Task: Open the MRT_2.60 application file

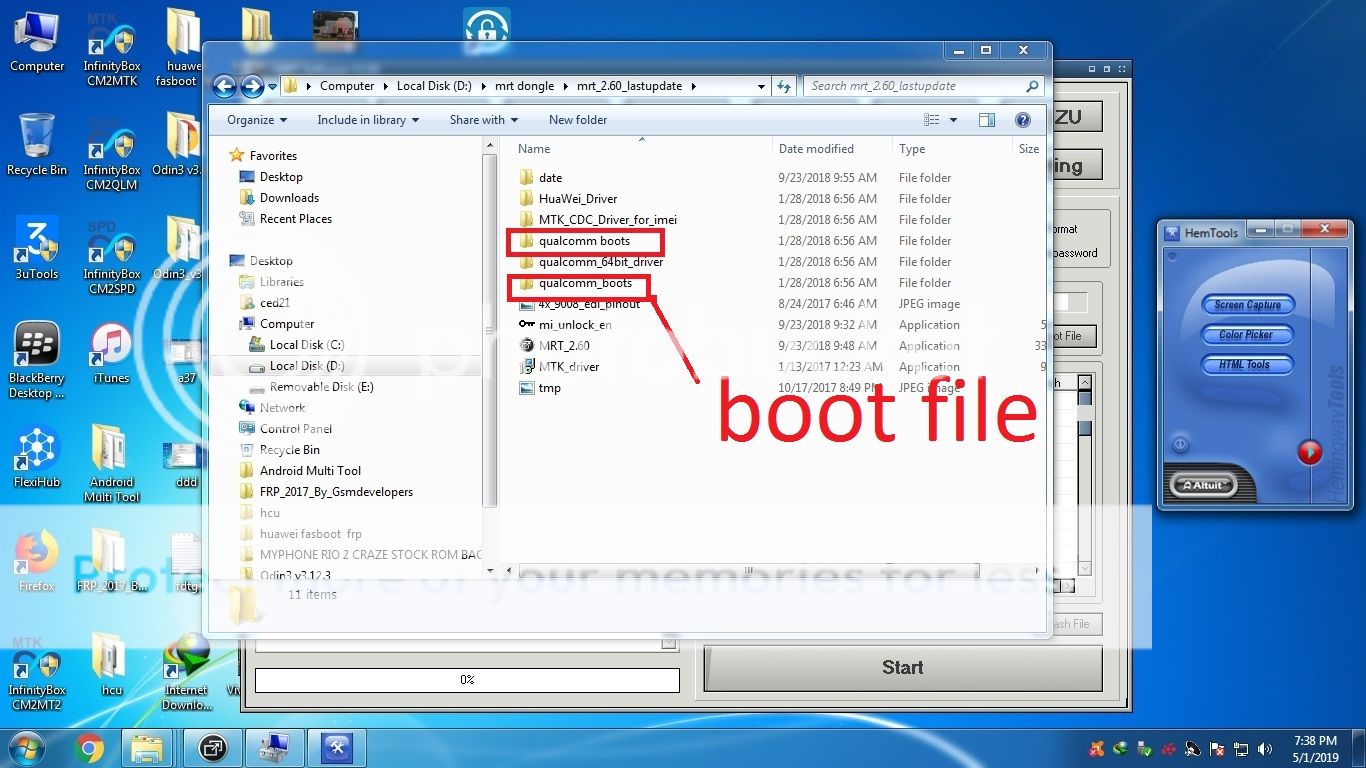Action: point(564,346)
